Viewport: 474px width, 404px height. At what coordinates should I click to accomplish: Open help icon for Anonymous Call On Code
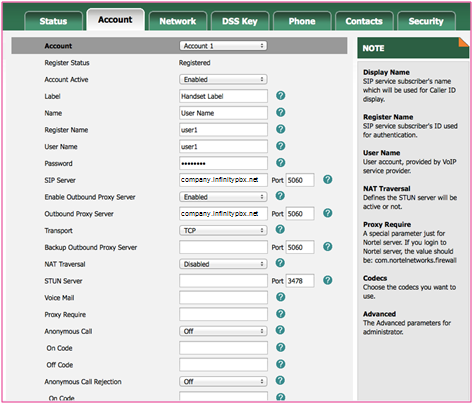(x=281, y=347)
